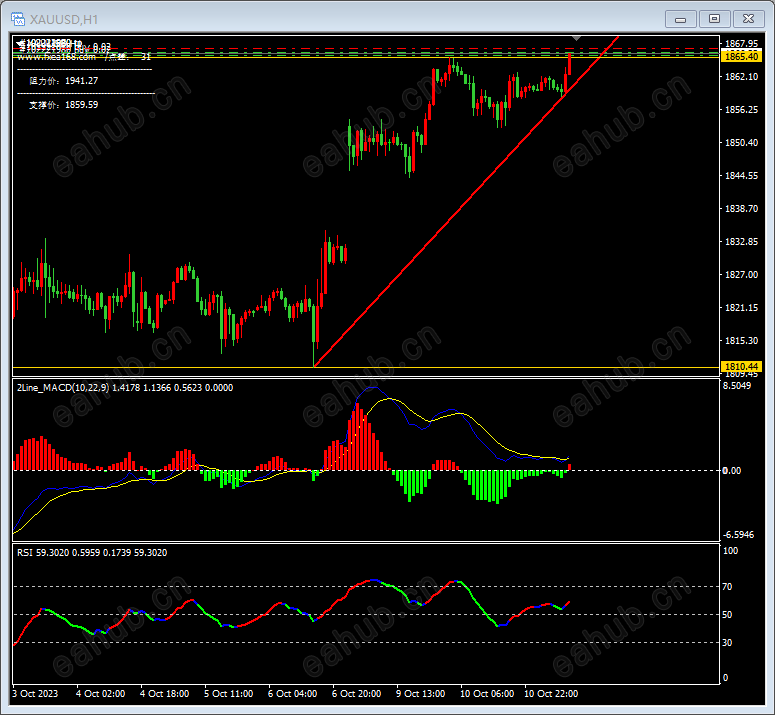This screenshot has height=715, width=775.
Task: Click the XAUUSD,H1 chart window icon
Action: [18, 19]
